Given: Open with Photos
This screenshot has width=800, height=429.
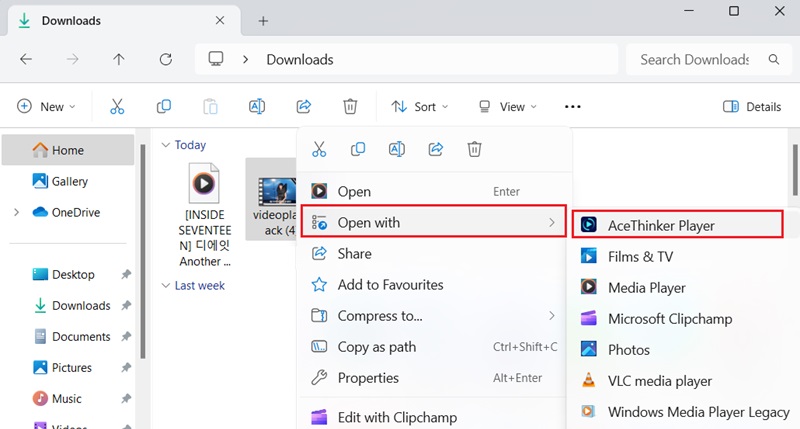Looking at the screenshot, I should tap(684, 350).
